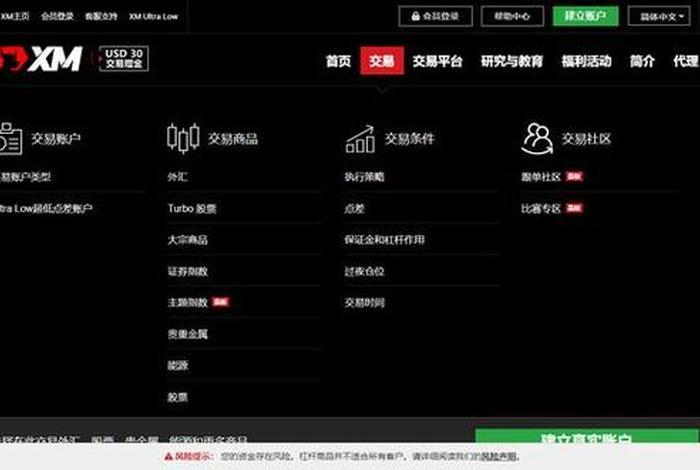The image size is (700, 470).
Task: Open the 跟单社区 link
Action: (541, 177)
